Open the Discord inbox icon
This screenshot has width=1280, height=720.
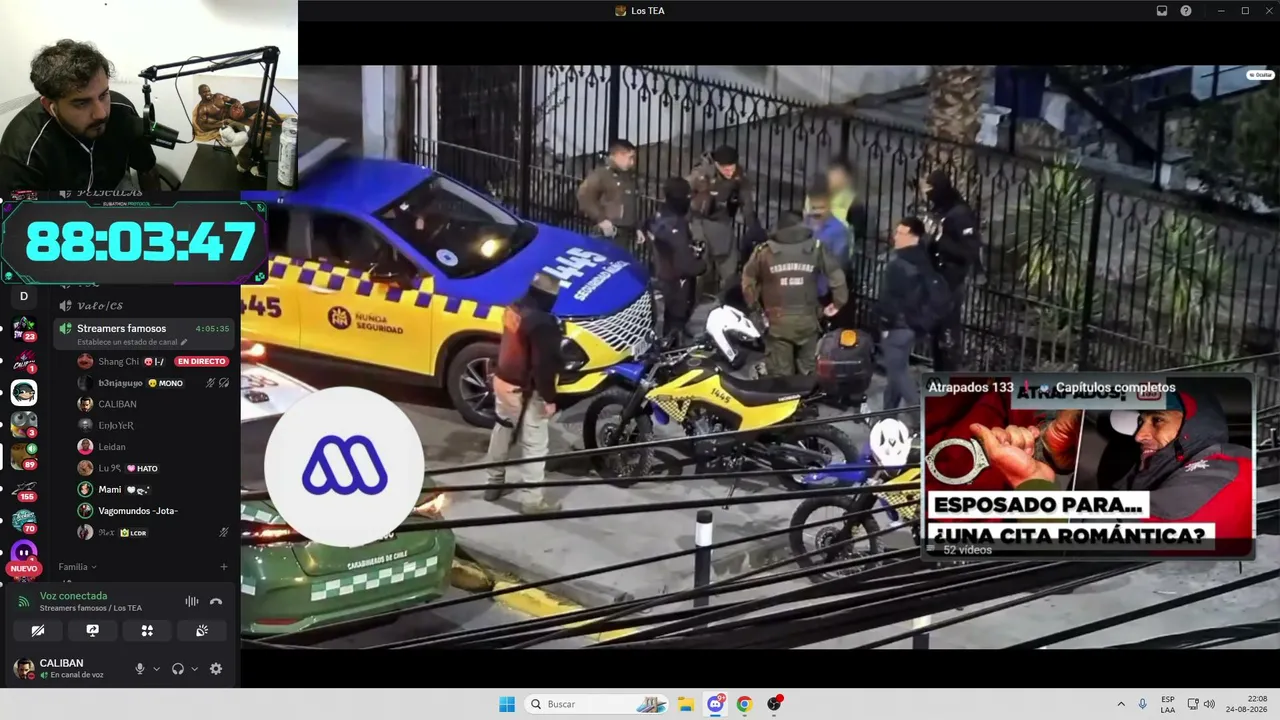coord(1162,11)
